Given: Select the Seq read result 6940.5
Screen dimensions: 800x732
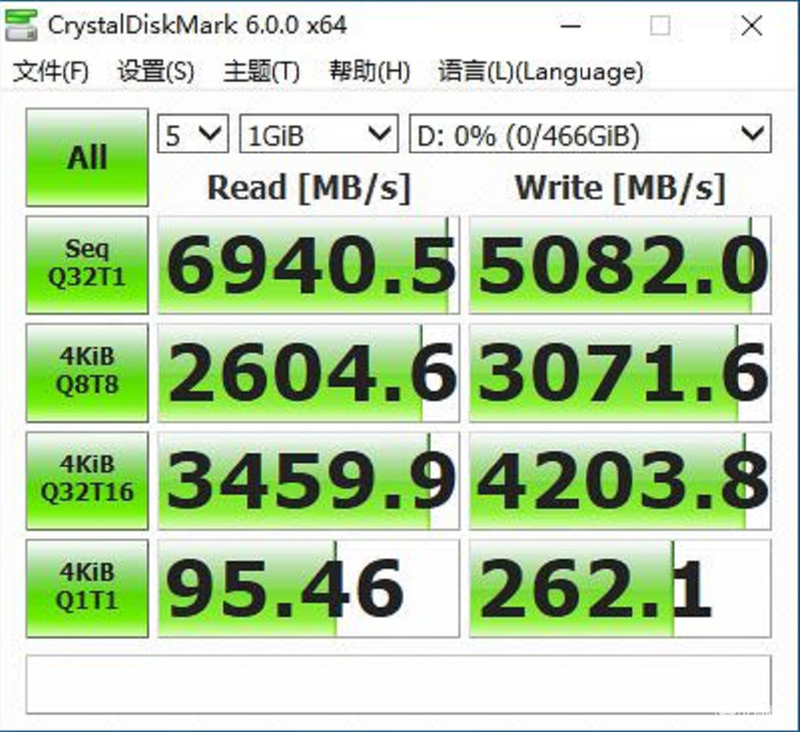Looking at the screenshot, I should pos(309,265).
